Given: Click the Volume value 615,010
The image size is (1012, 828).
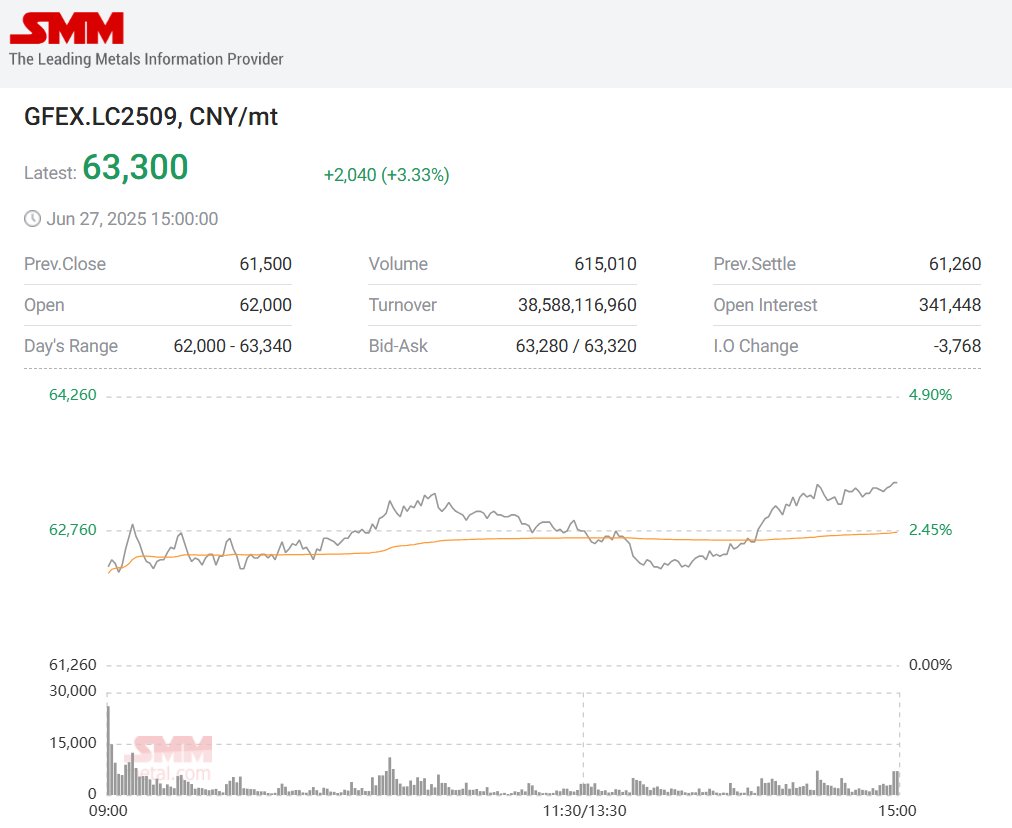Looking at the screenshot, I should pyautogui.click(x=605, y=264).
